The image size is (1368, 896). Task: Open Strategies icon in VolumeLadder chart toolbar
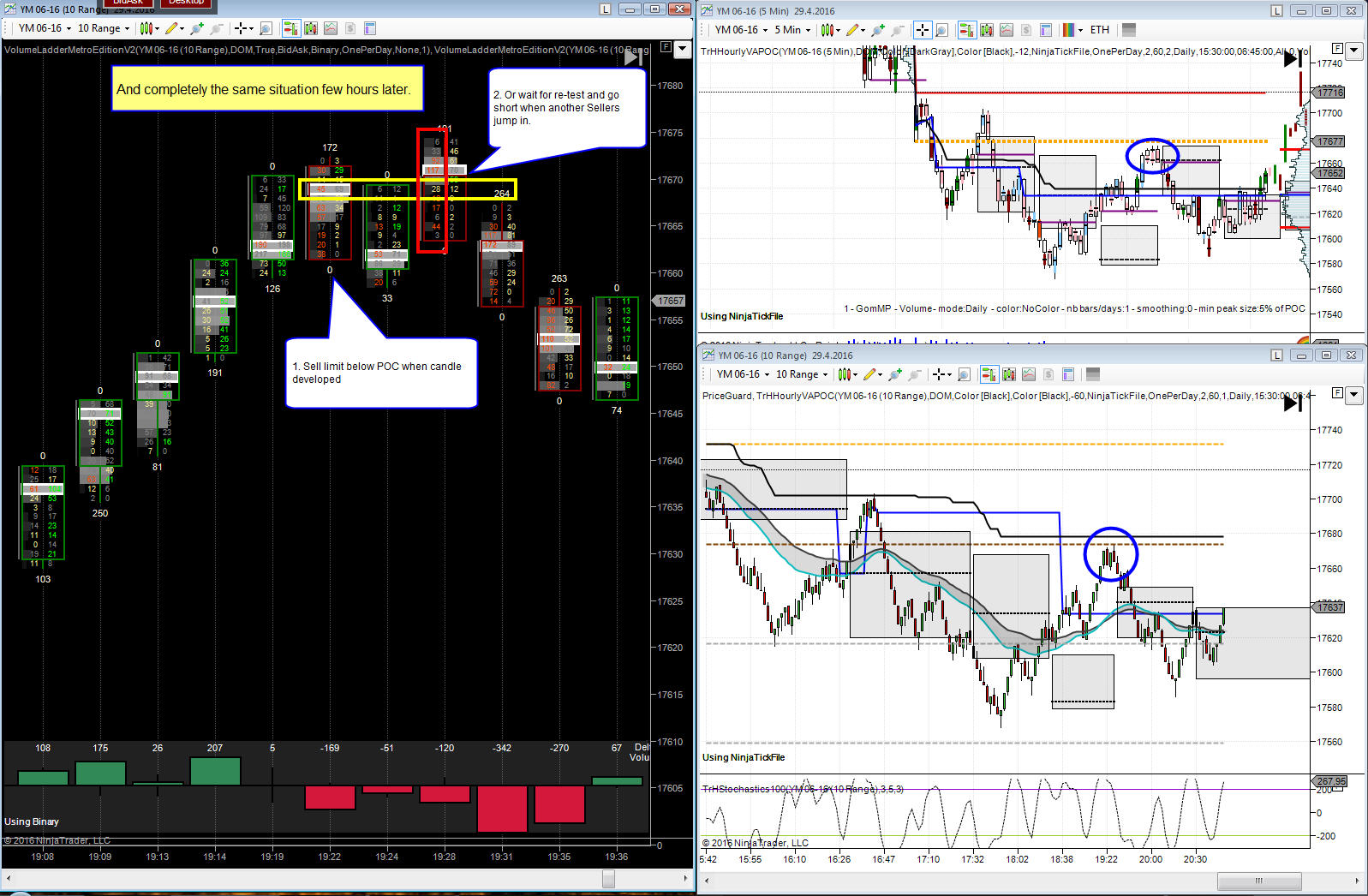click(x=350, y=28)
